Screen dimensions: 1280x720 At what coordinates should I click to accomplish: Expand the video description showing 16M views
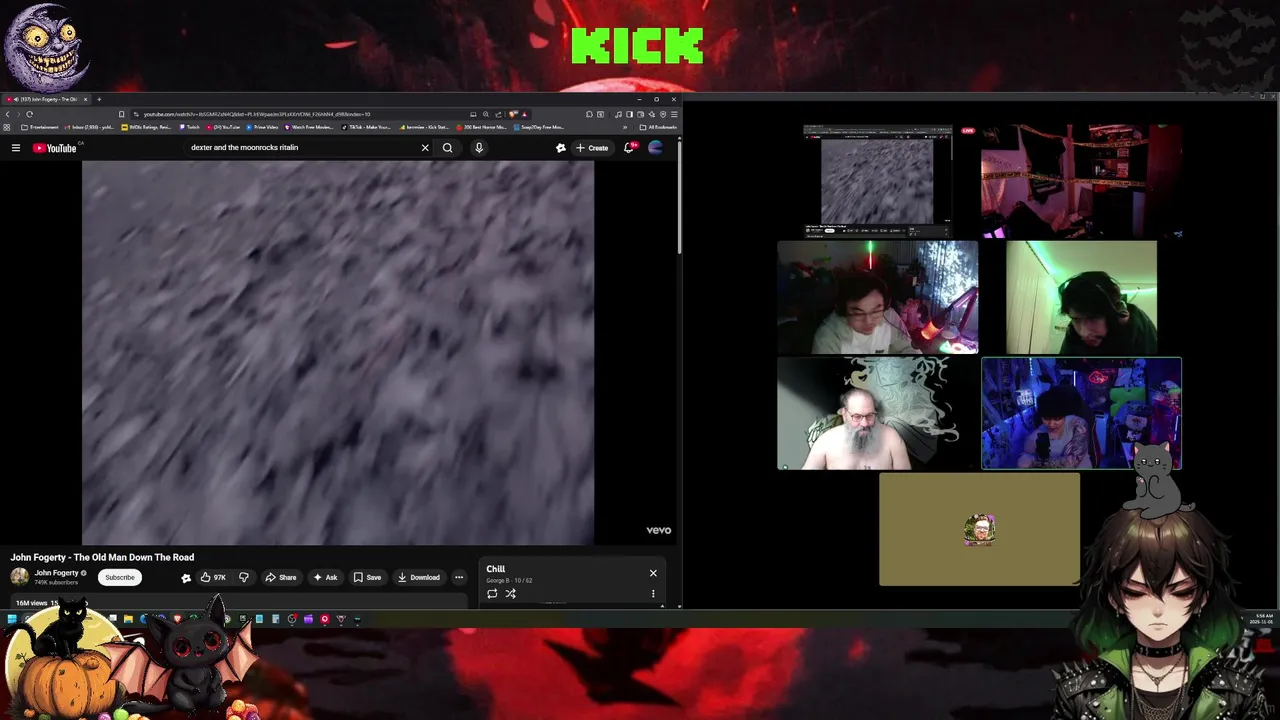[238, 603]
